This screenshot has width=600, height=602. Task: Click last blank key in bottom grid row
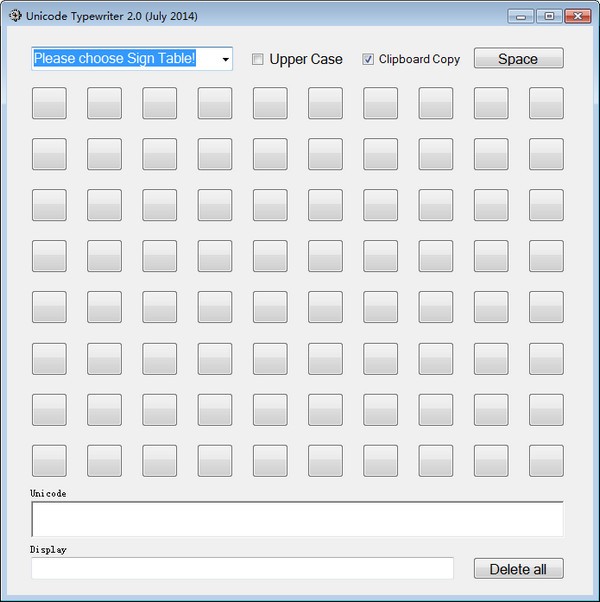pos(546,461)
